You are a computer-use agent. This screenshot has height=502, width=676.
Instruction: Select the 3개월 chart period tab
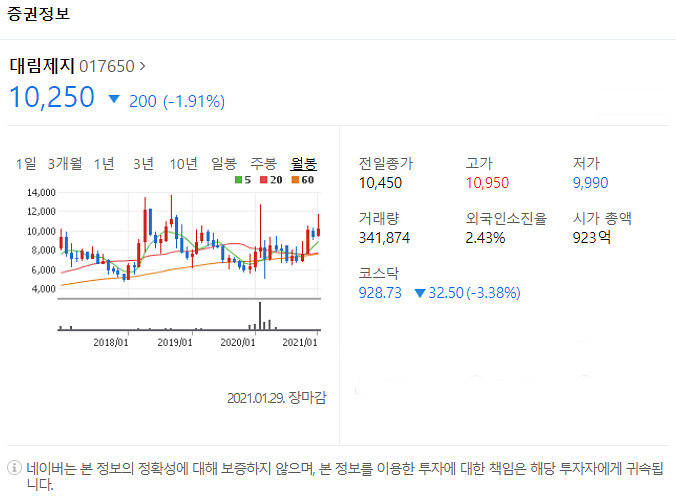[x=65, y=164]
